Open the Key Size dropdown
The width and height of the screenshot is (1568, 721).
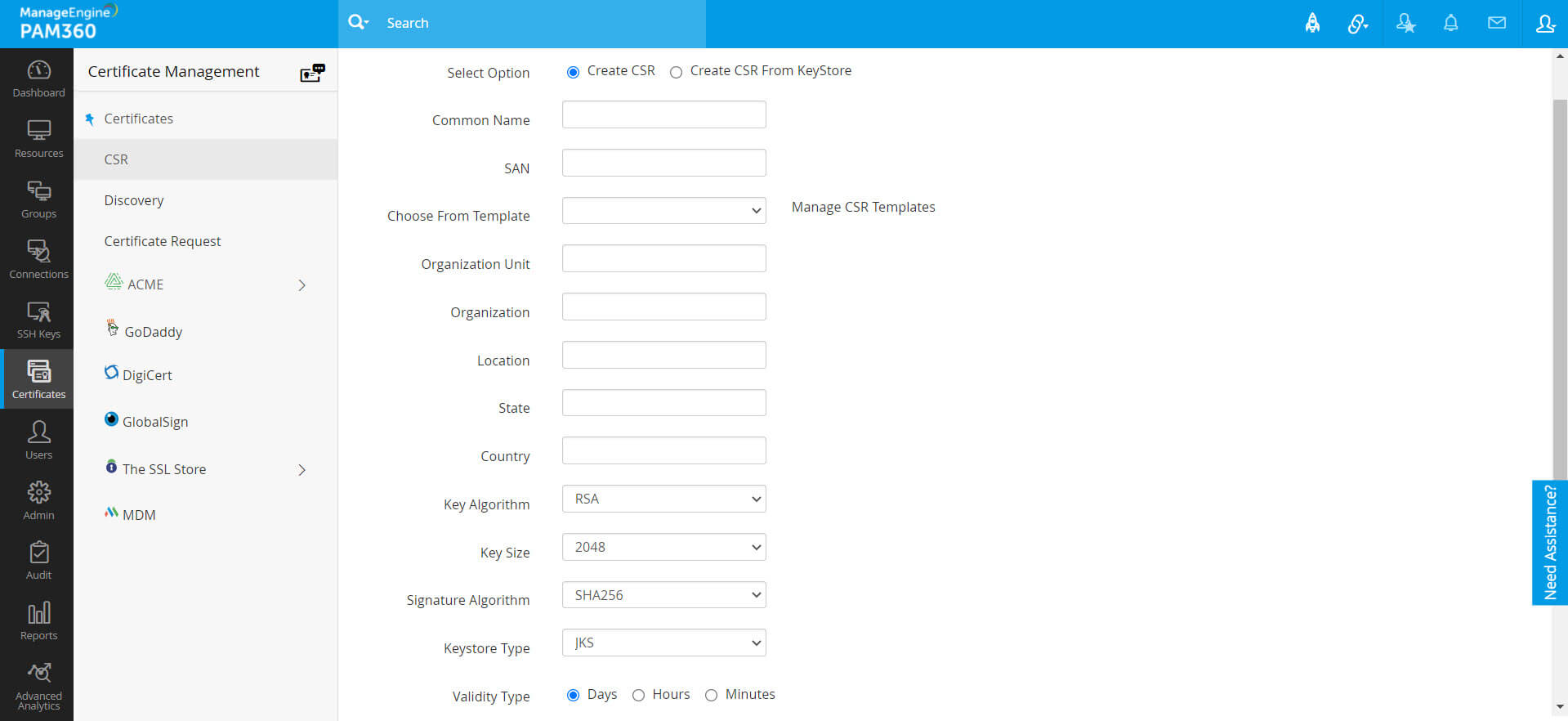664,547
